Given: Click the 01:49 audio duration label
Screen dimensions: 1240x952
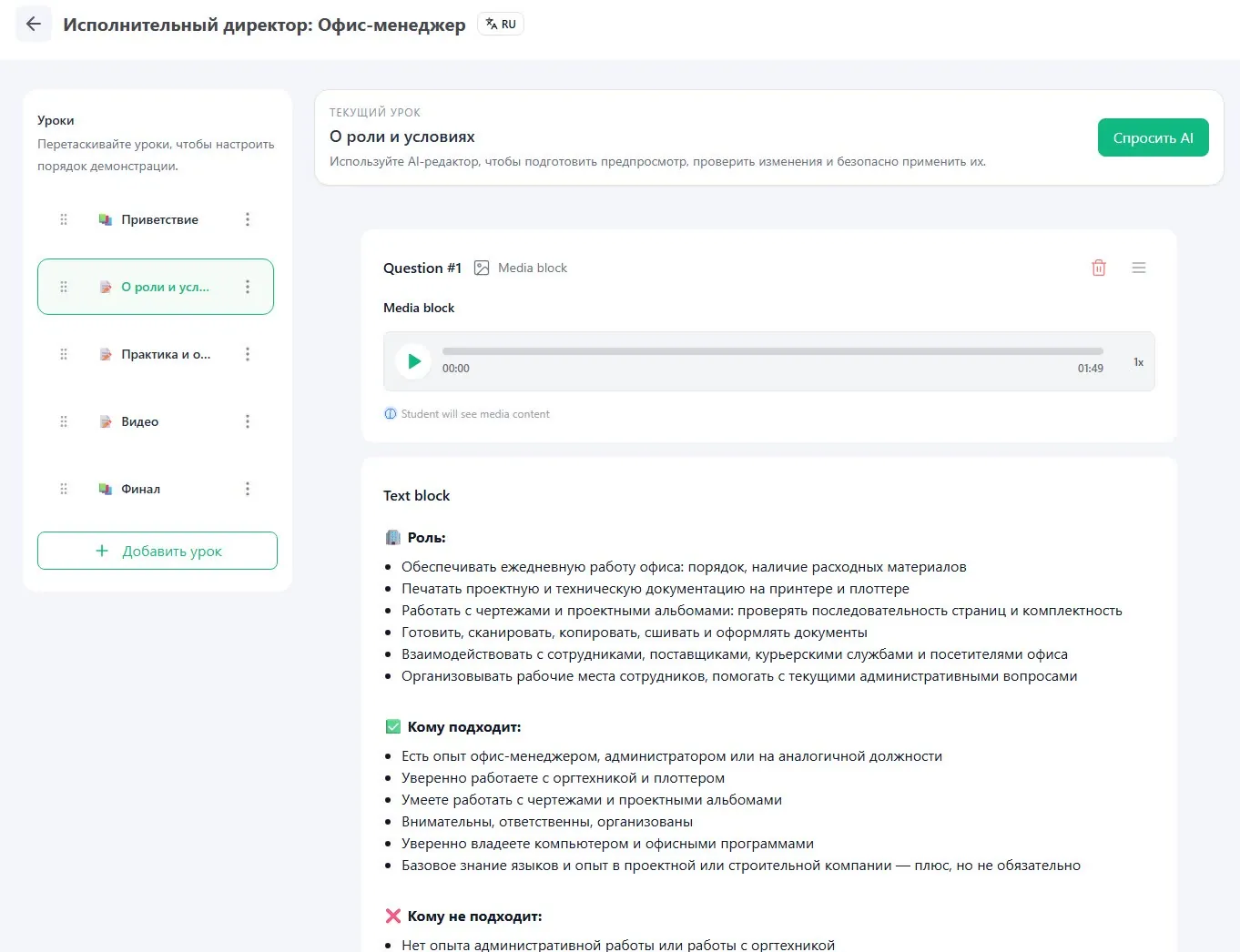Looking at the screenshot, I should click(x=1091, y=369).
